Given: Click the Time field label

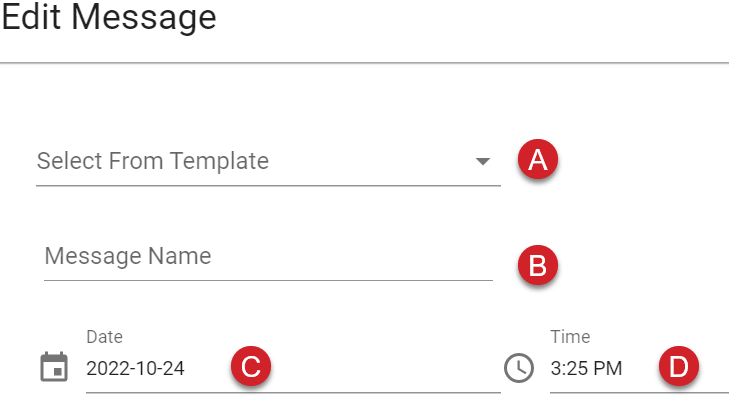Looking at the screenshot, I should (570, 336).
